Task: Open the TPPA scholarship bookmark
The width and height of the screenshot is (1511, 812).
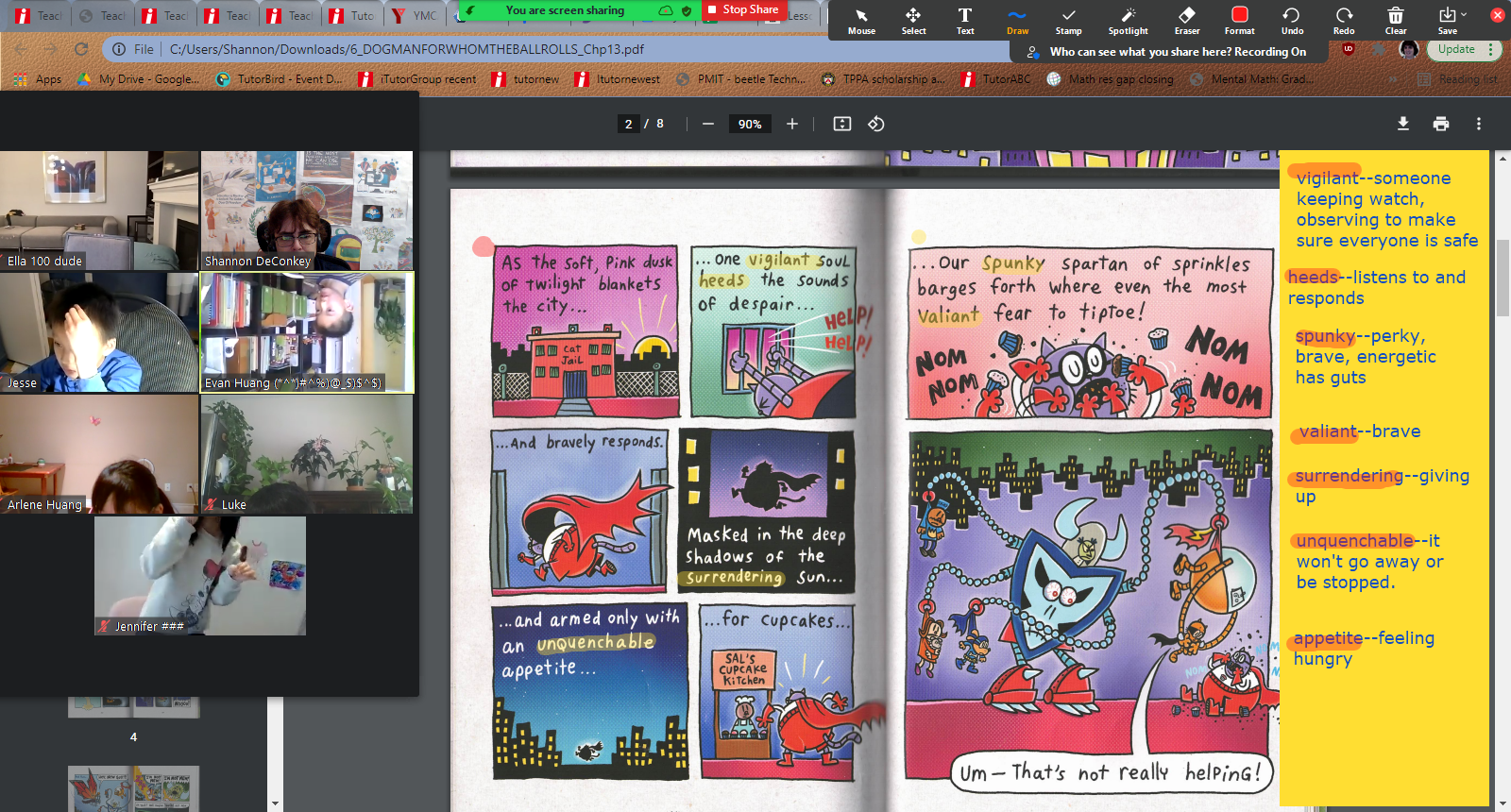Action: [x=883, y=79]
